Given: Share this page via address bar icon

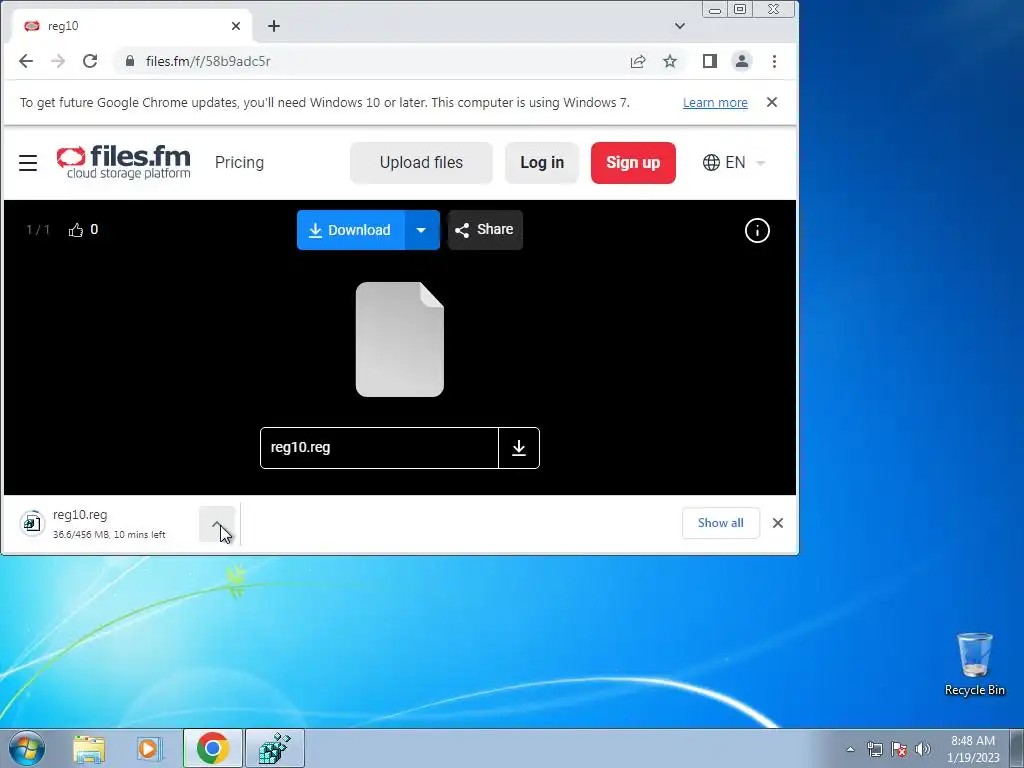Looking at the screenshot, I should click(638, 61).
